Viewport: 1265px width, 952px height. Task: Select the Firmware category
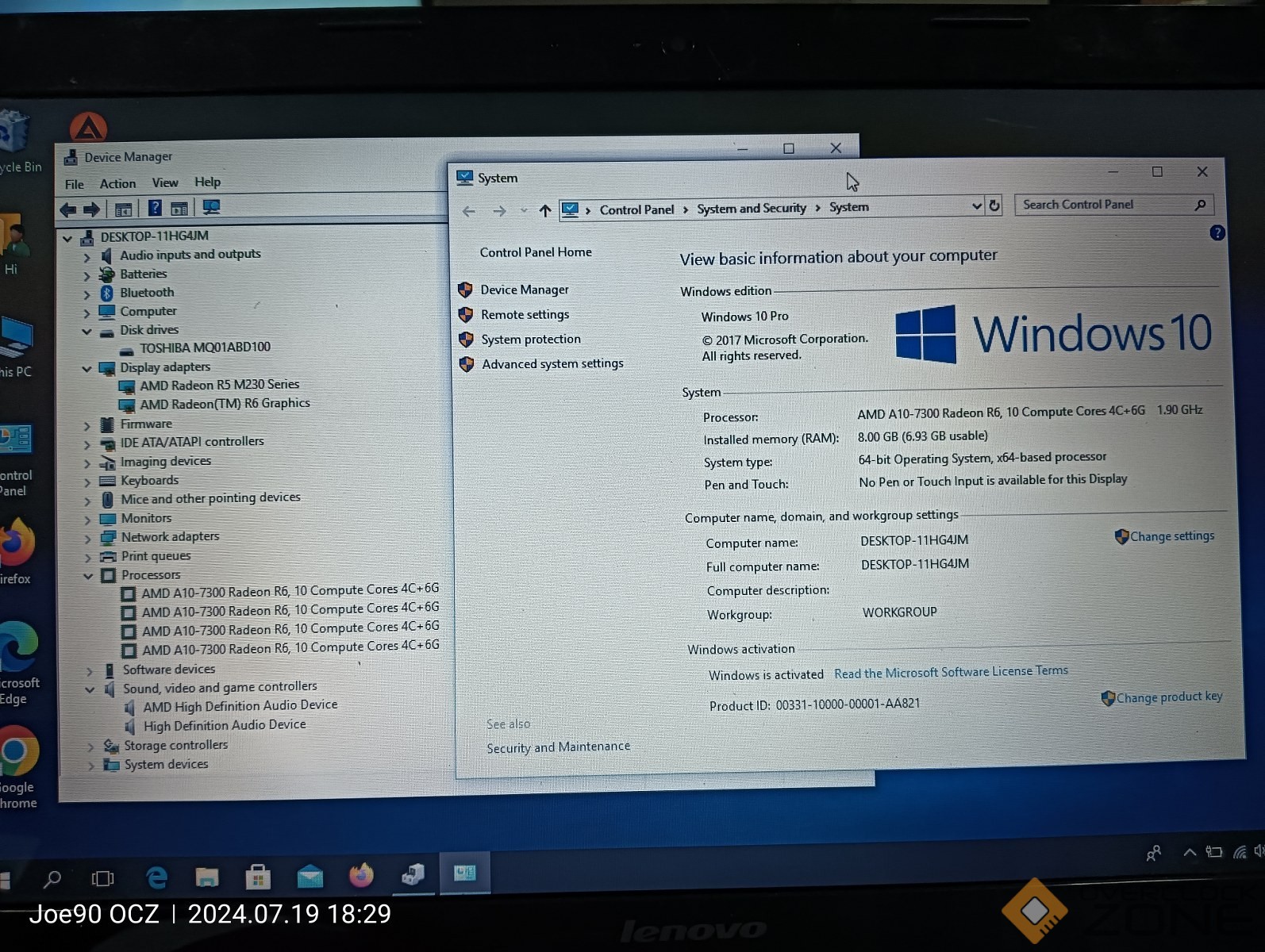click(146, 424)
